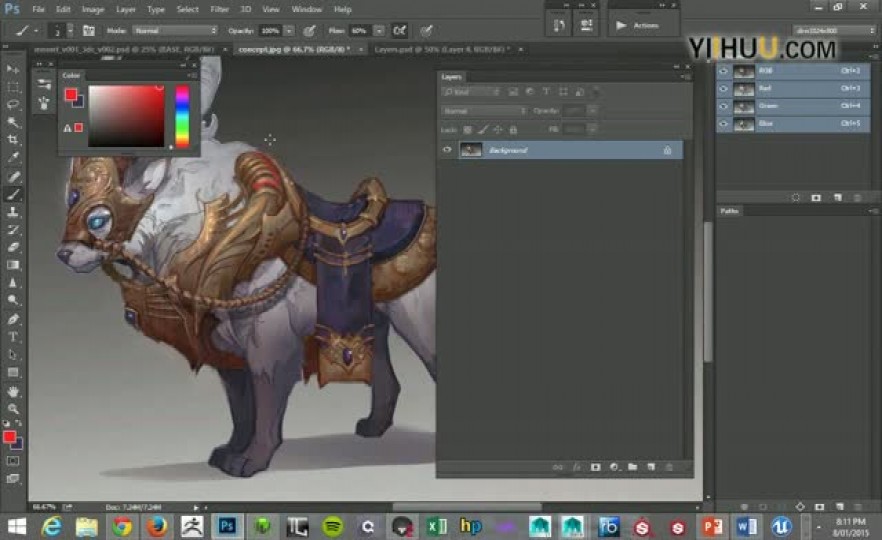The height and width of the screenshot is (540, 882).
Task: Open the Image menu
Action: tap(93, 9)
